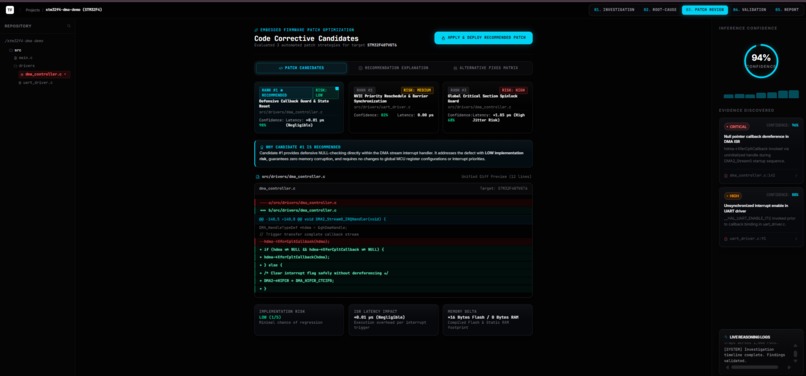The image size is (806, 376).
Task: Click the stm32f4-dma-demo project breadcrumb
Action: tap(74, 10)
